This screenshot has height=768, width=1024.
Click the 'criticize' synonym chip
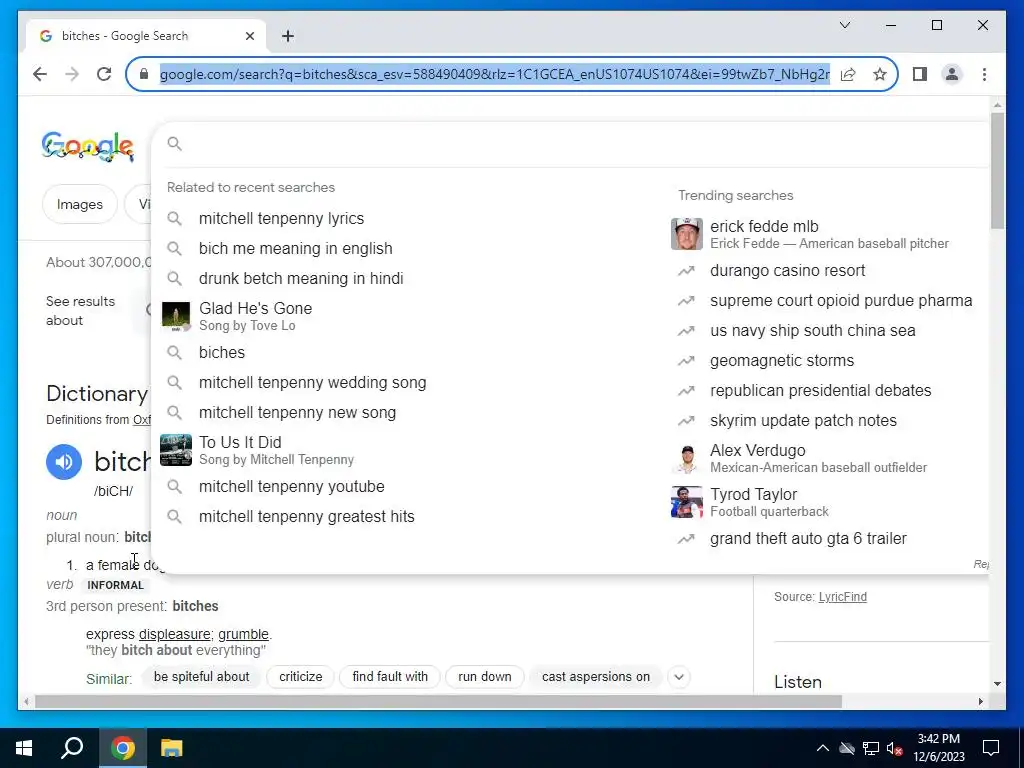tap(300, 677)
